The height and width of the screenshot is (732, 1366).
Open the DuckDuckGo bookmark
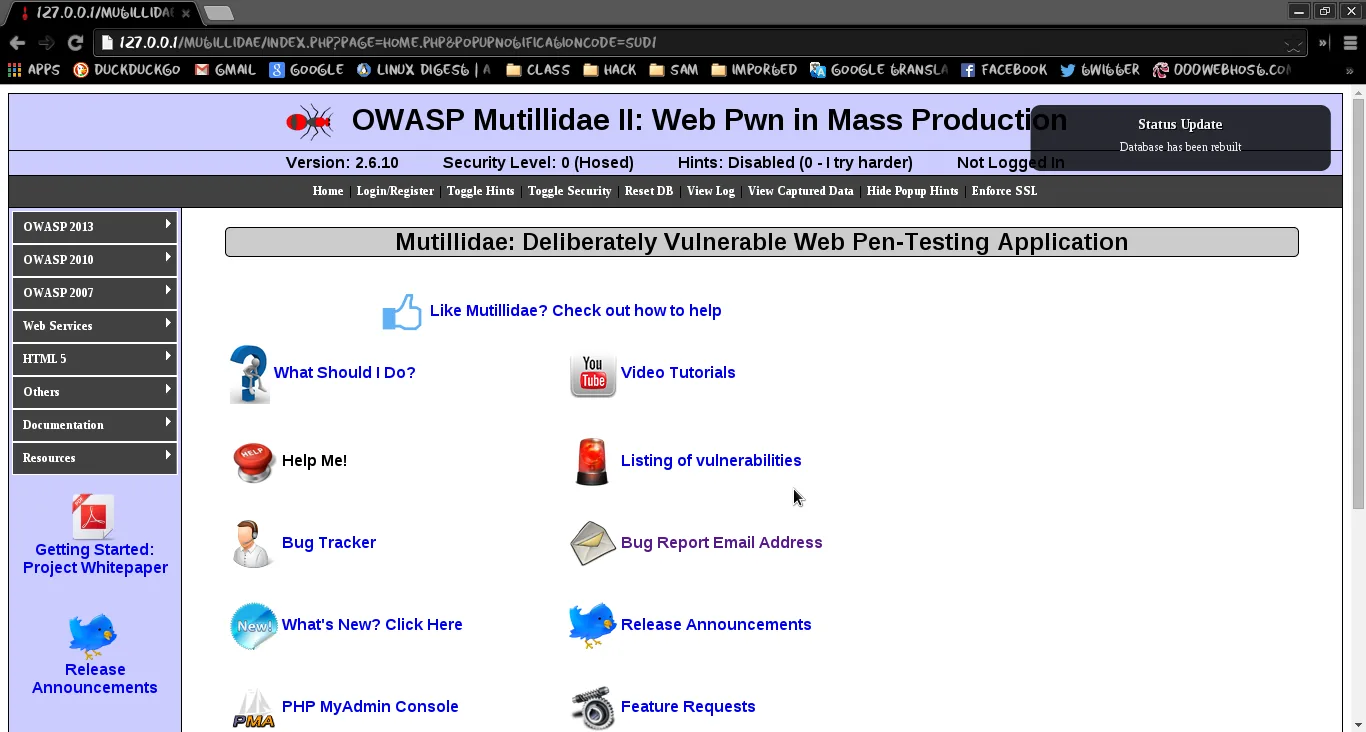click(127, 70)
